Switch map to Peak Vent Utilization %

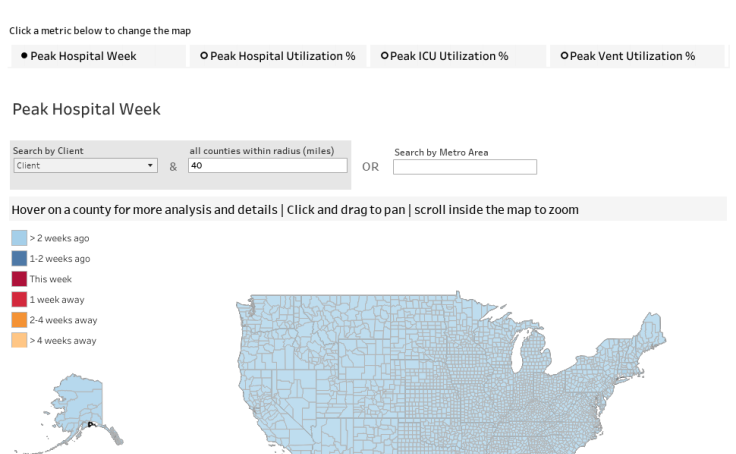[x=632, y=56]
